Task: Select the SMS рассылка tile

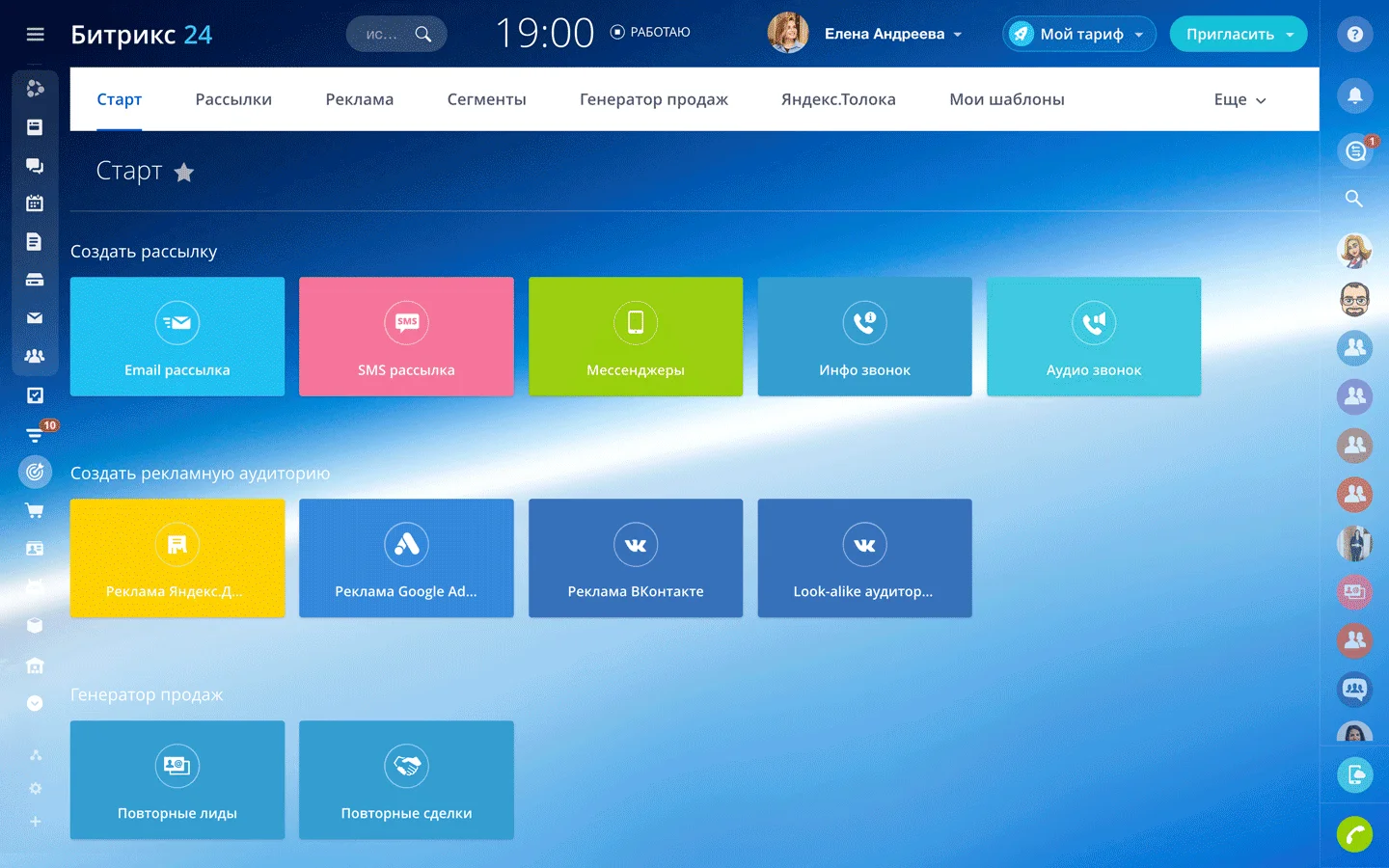Action: pyautogui.click(x=406, y=337)
